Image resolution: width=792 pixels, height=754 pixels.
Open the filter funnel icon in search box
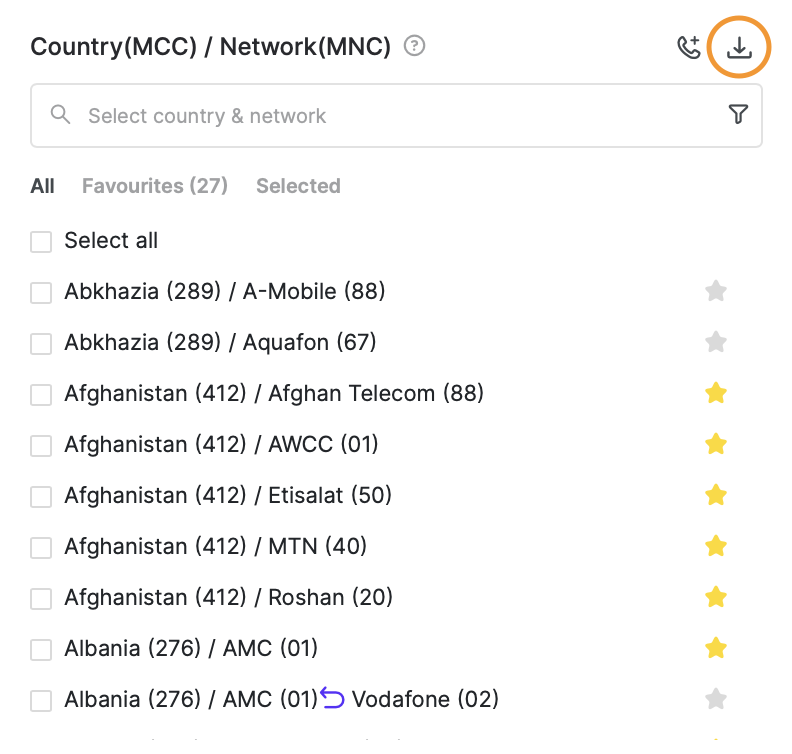click(738, 114)
